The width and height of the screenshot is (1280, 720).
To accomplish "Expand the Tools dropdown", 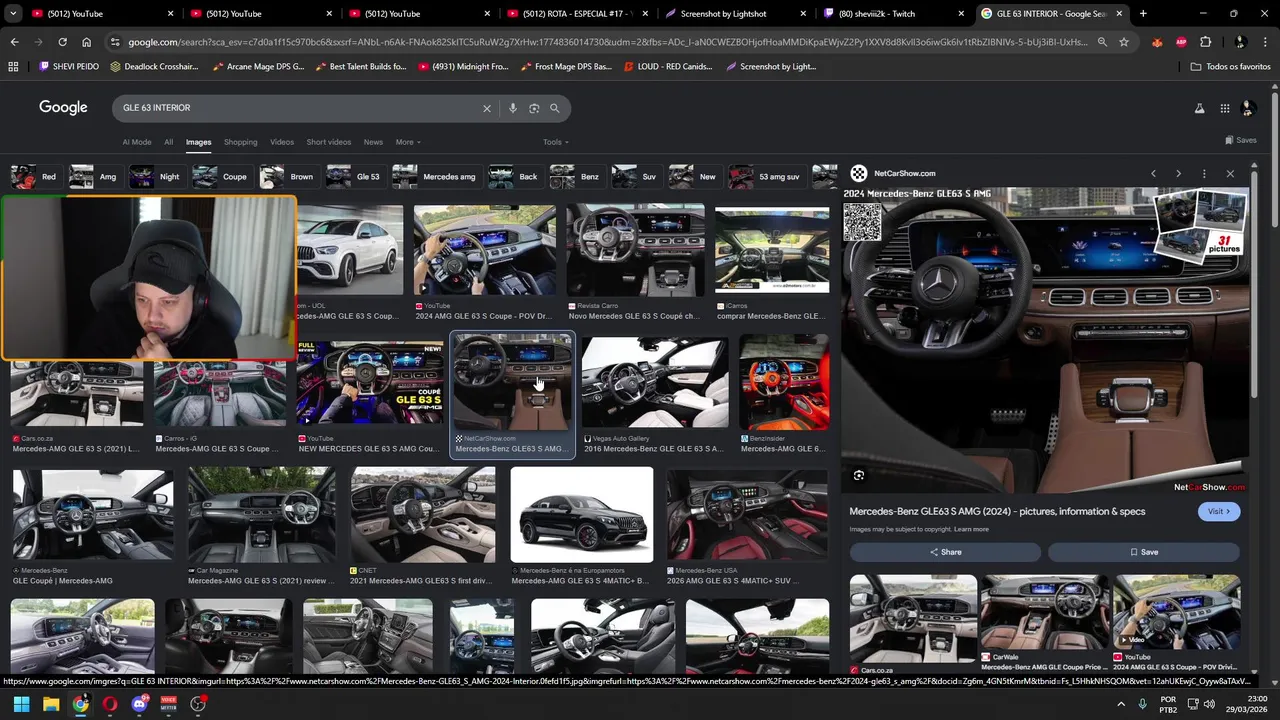I will (556, 142).
